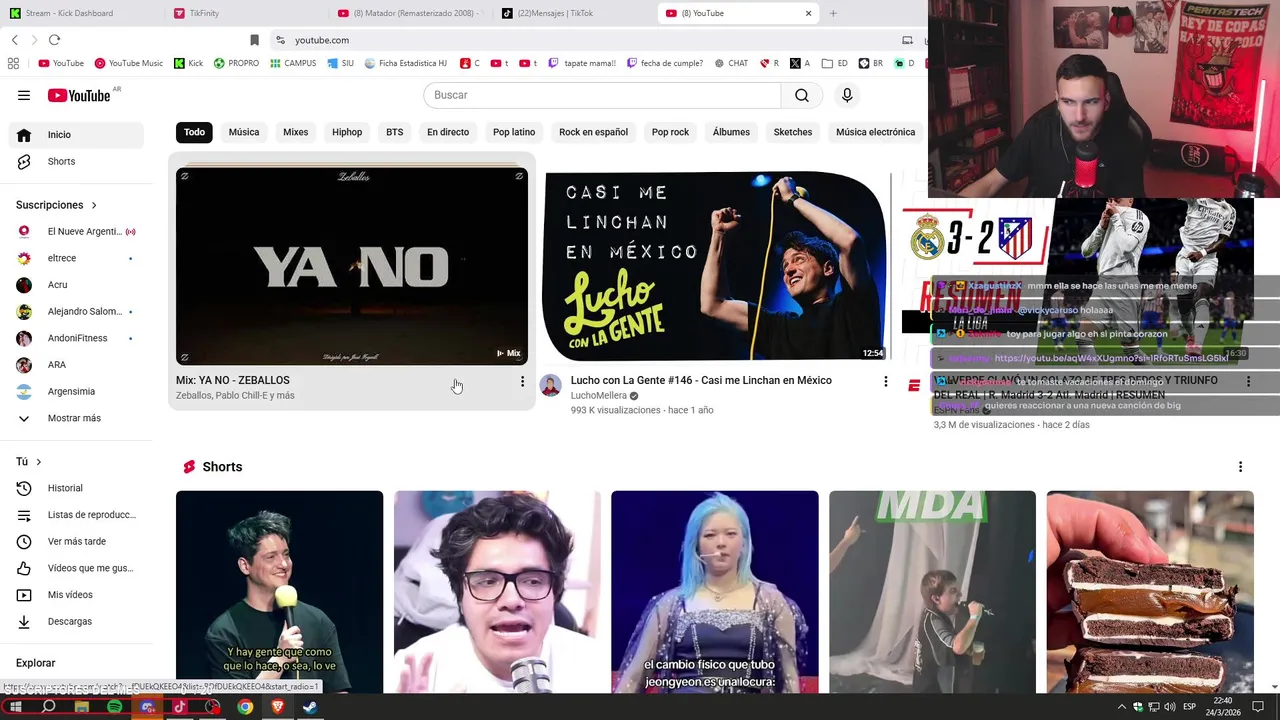Open Steam from the taskbar
The height and width of the screenshot is (720, 1280).
point(310,707)
